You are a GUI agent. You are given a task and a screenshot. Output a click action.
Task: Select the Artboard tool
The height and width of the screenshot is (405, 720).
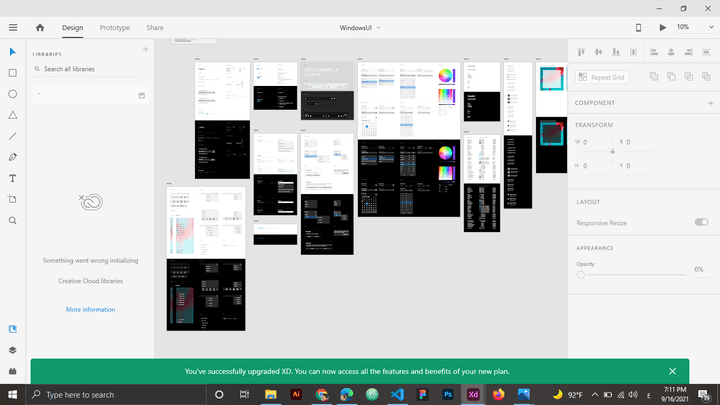tap(13, 199)
